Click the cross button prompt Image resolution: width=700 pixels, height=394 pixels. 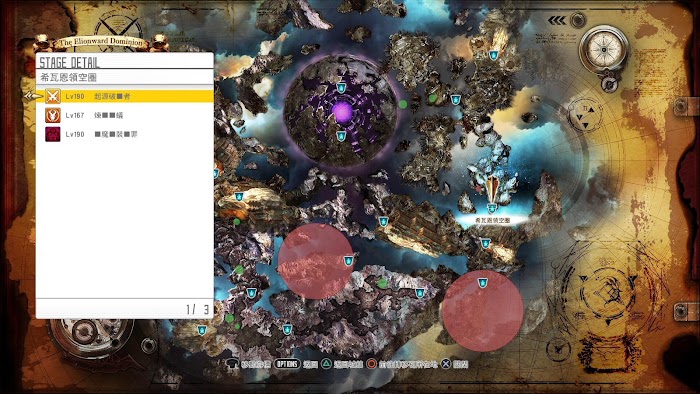click(446, 364)
